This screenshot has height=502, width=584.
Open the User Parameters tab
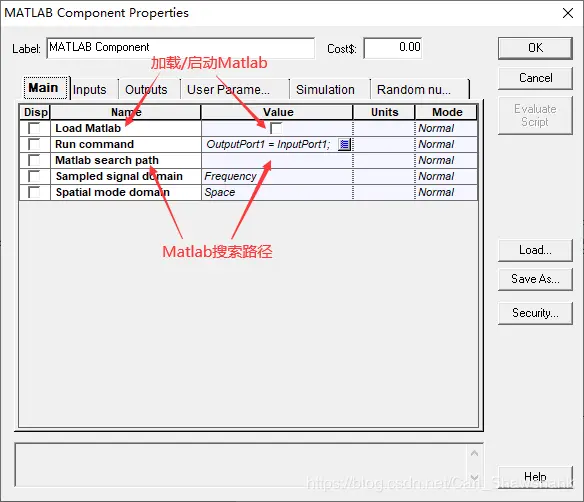(x=235, y=89)
